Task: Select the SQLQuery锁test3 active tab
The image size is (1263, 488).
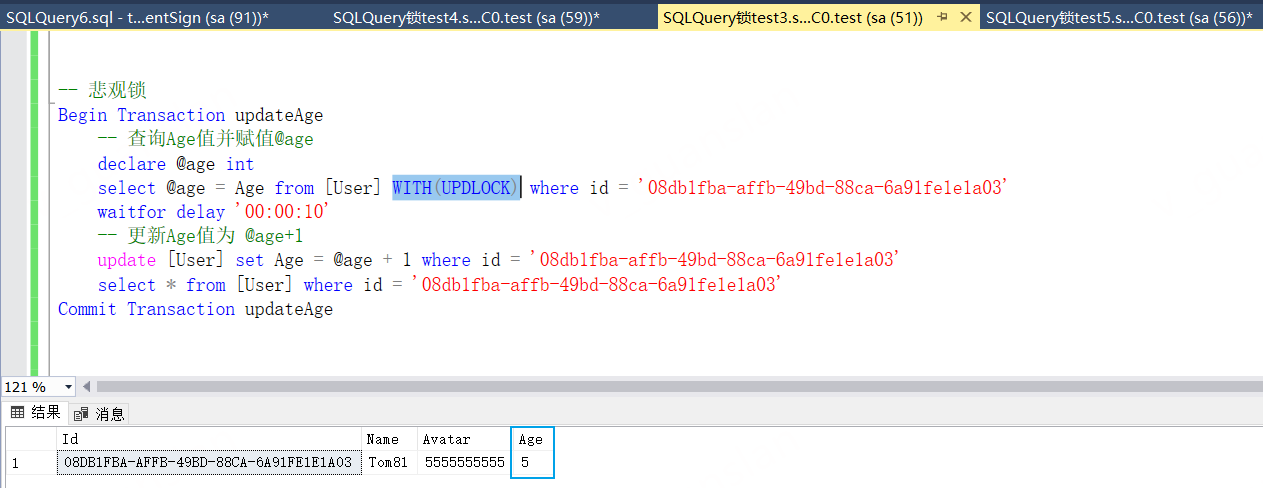Action: pyautogui.click(x=792, y=18)
